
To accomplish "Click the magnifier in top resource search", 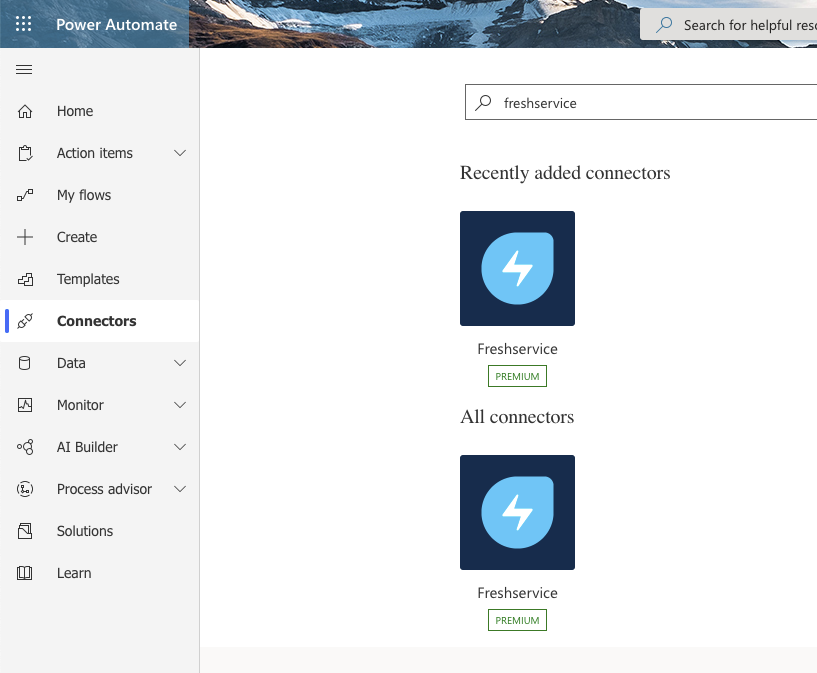I will [x=664, y=24].
